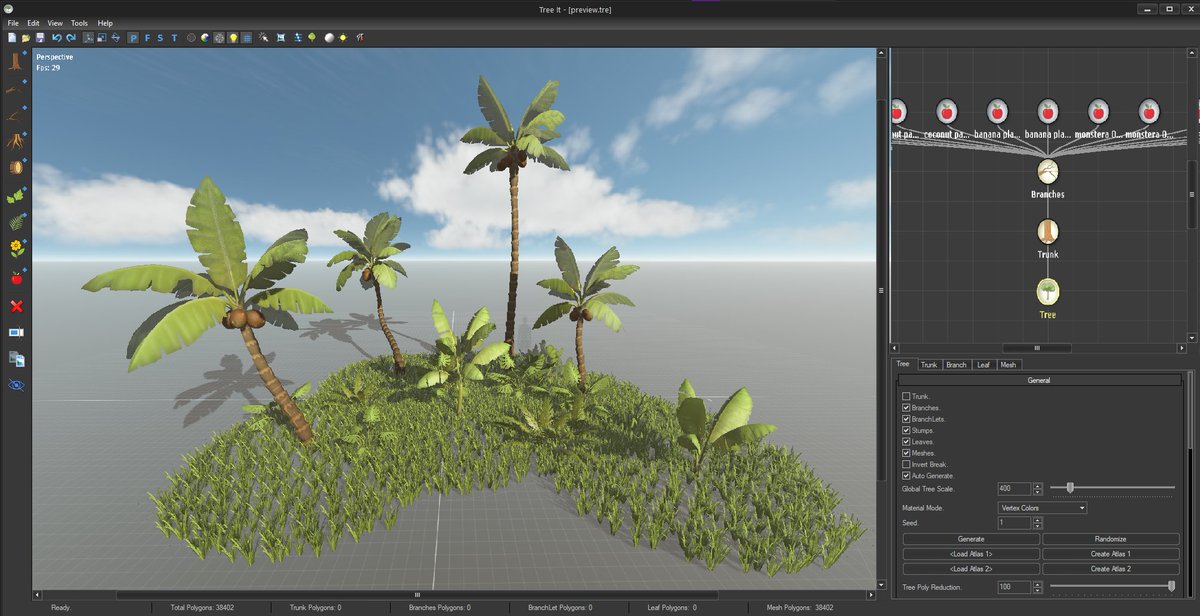Image resolution: width=1200 pixels, height=616 pixels.
Task: Click the Tree Poly Reduction slider handle
Action: pos(1171,586)
